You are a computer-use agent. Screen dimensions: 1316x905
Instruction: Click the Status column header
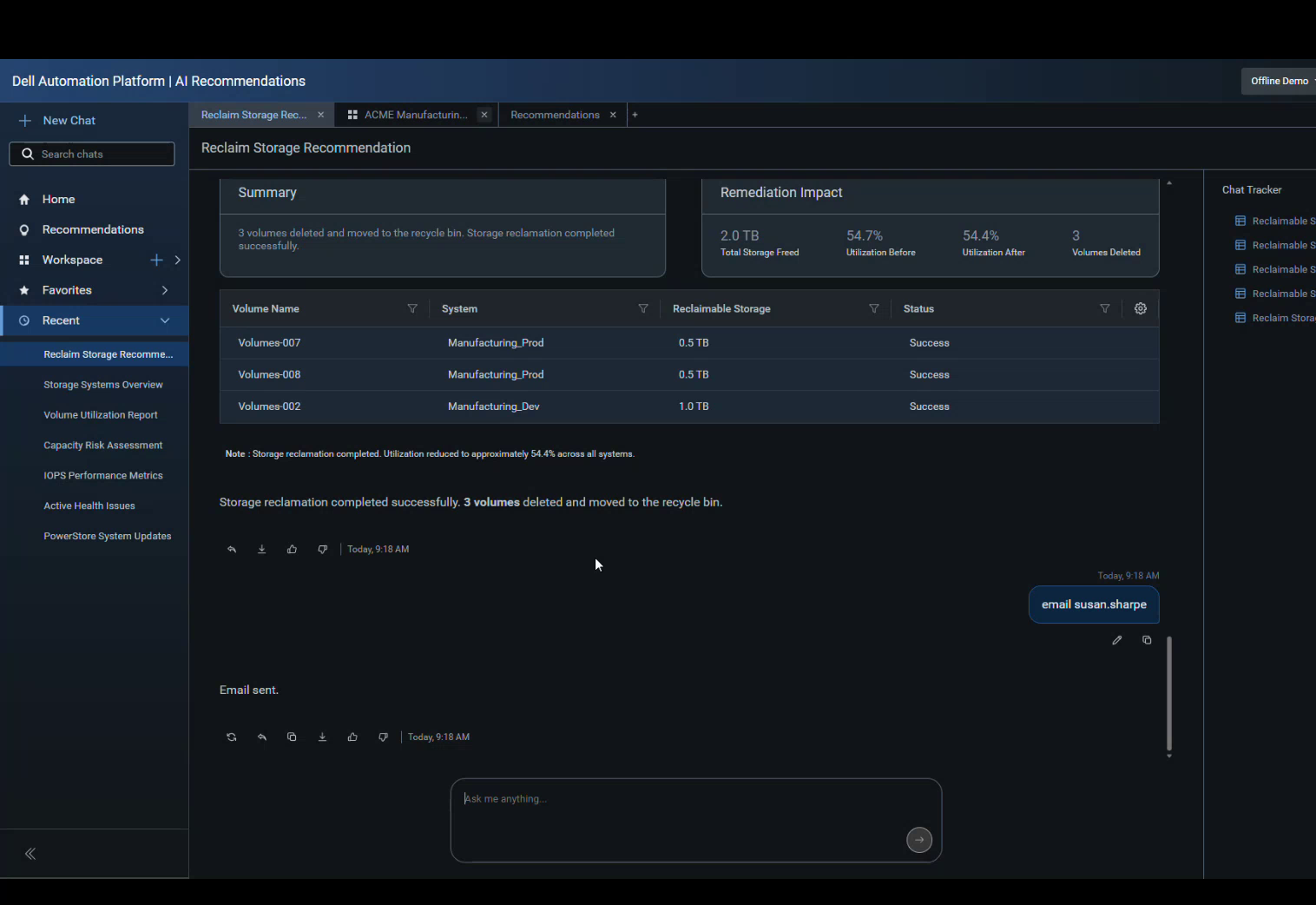(x=918, y=308)
